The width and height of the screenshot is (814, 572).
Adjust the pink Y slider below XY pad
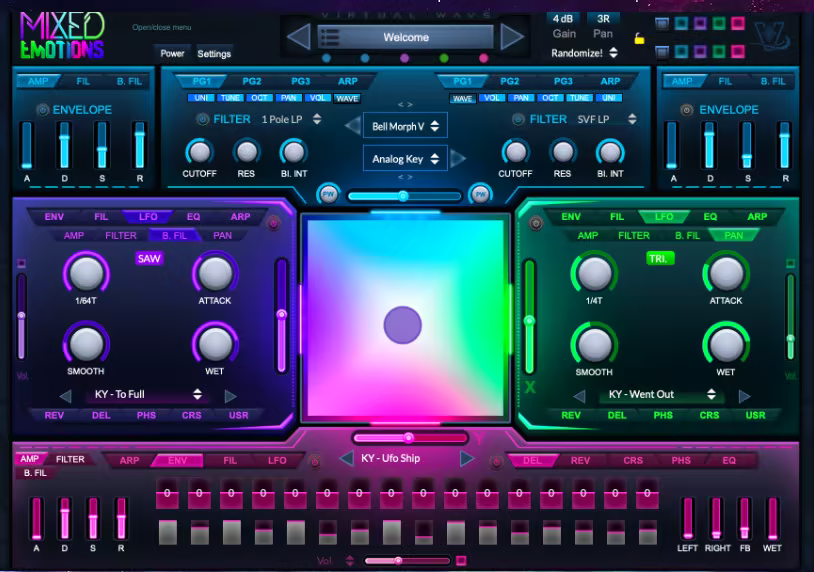410,438
